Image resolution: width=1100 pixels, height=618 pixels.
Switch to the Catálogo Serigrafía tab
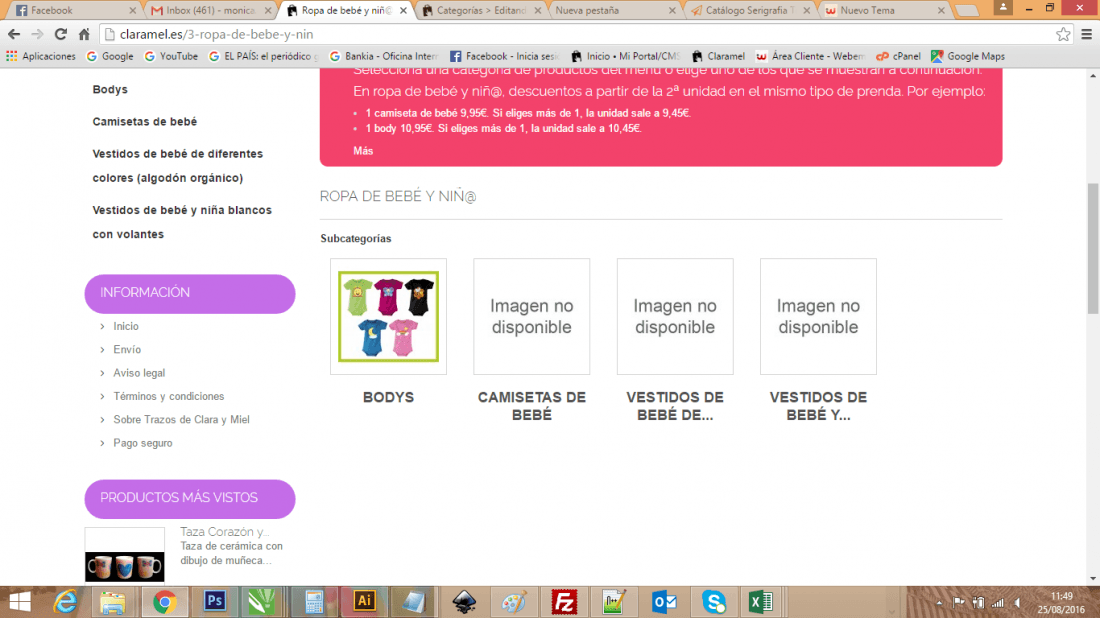tap(747, 11)
